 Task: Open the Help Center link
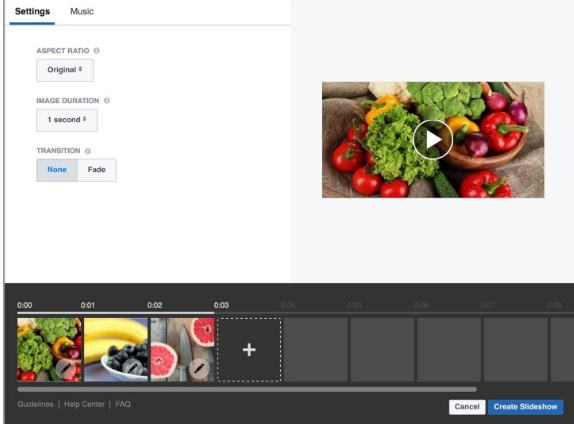point(85,404)
